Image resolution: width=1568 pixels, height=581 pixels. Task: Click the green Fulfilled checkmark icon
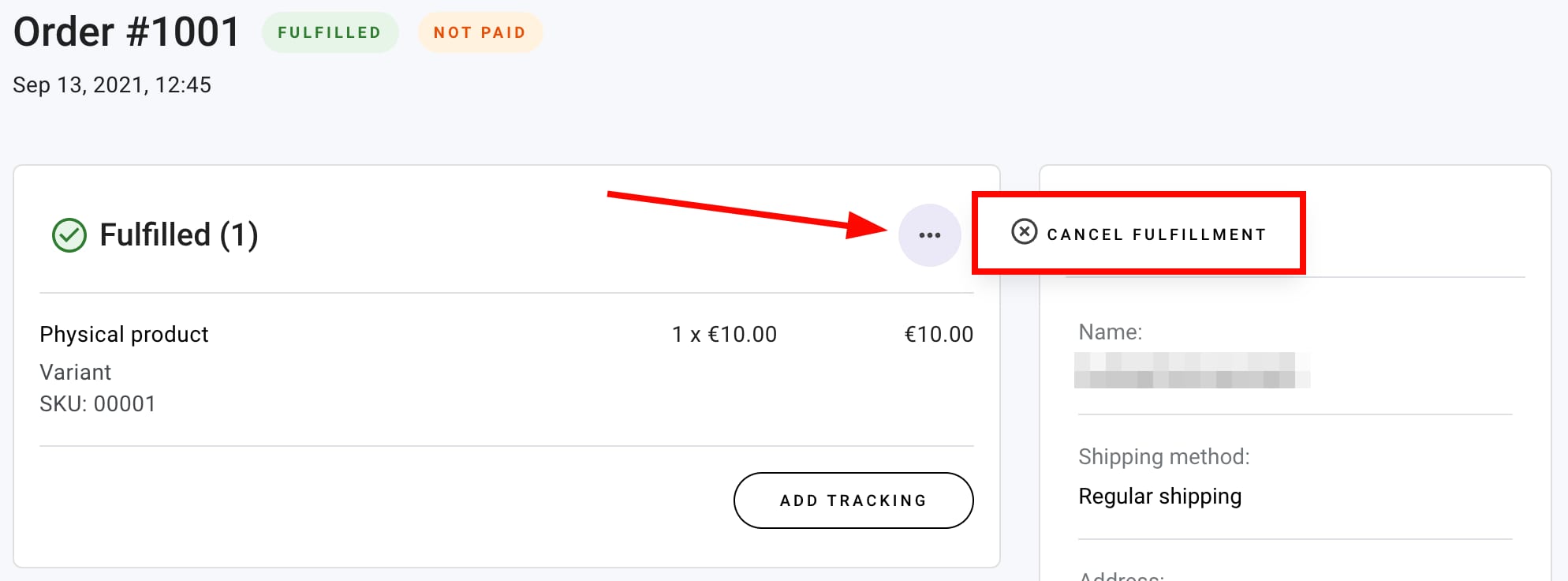point(69,235)
